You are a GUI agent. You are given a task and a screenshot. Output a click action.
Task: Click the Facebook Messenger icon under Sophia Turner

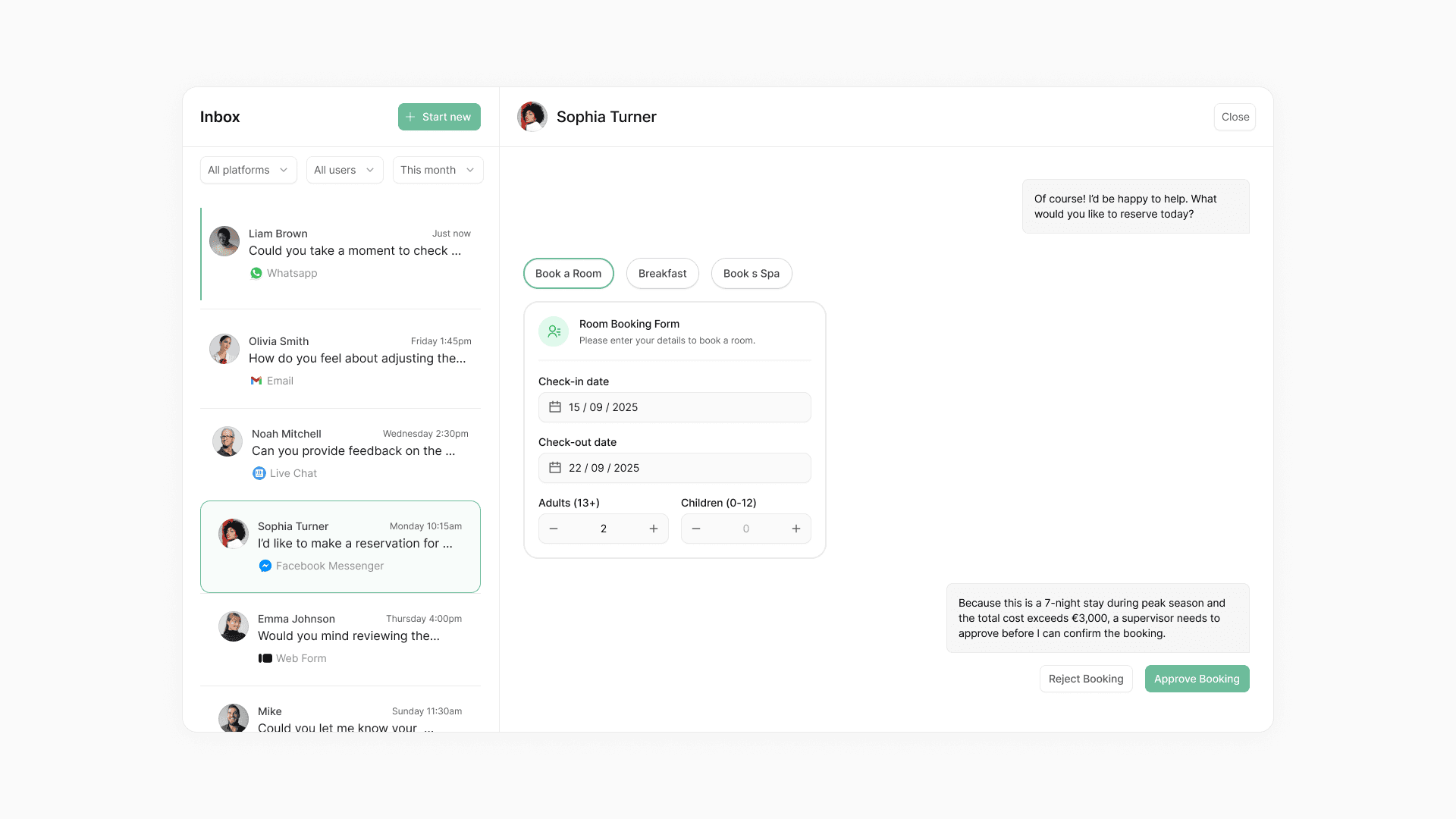point(265,566)
